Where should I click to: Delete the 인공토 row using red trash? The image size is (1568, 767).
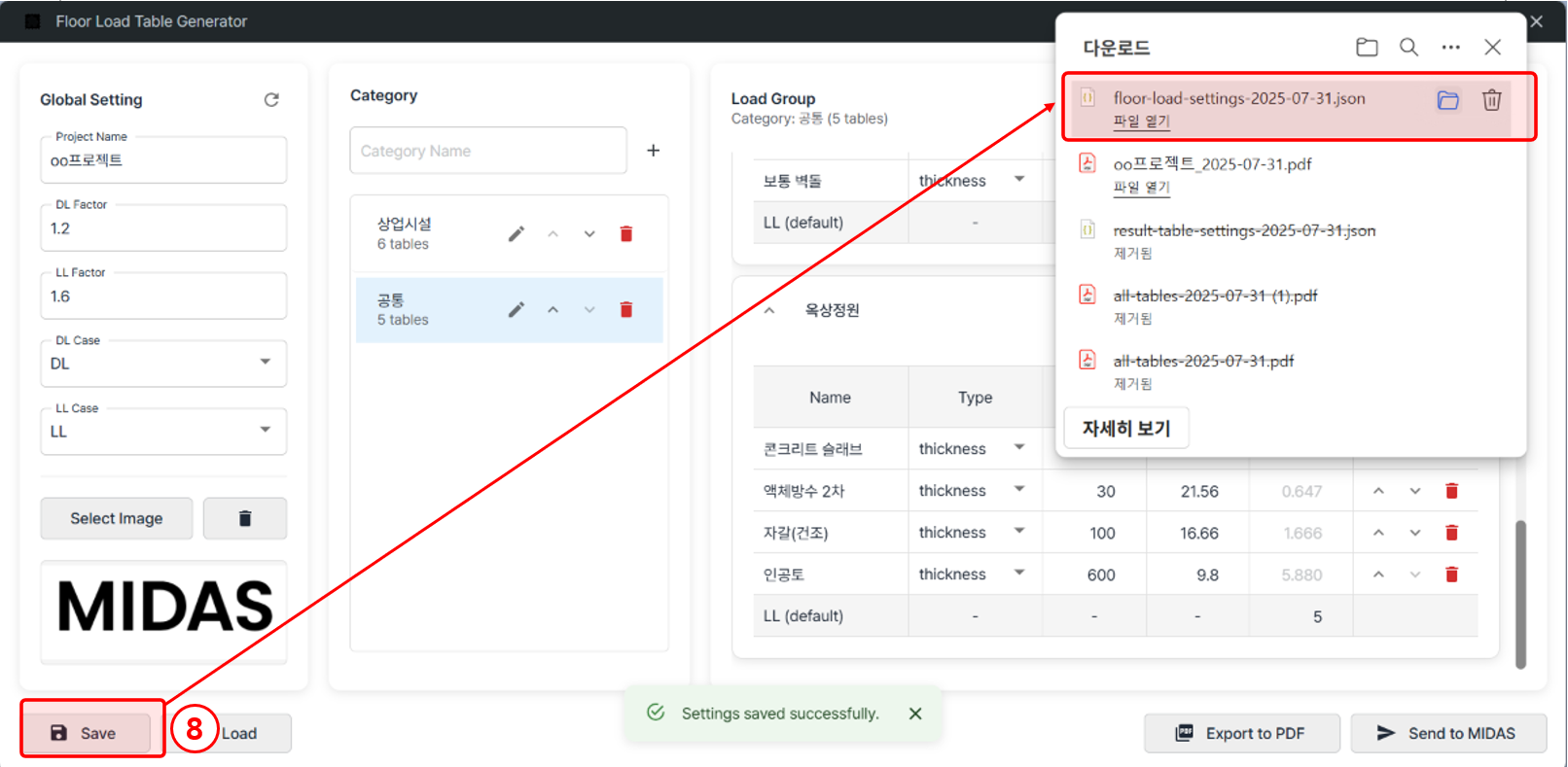click(1451, 575)
